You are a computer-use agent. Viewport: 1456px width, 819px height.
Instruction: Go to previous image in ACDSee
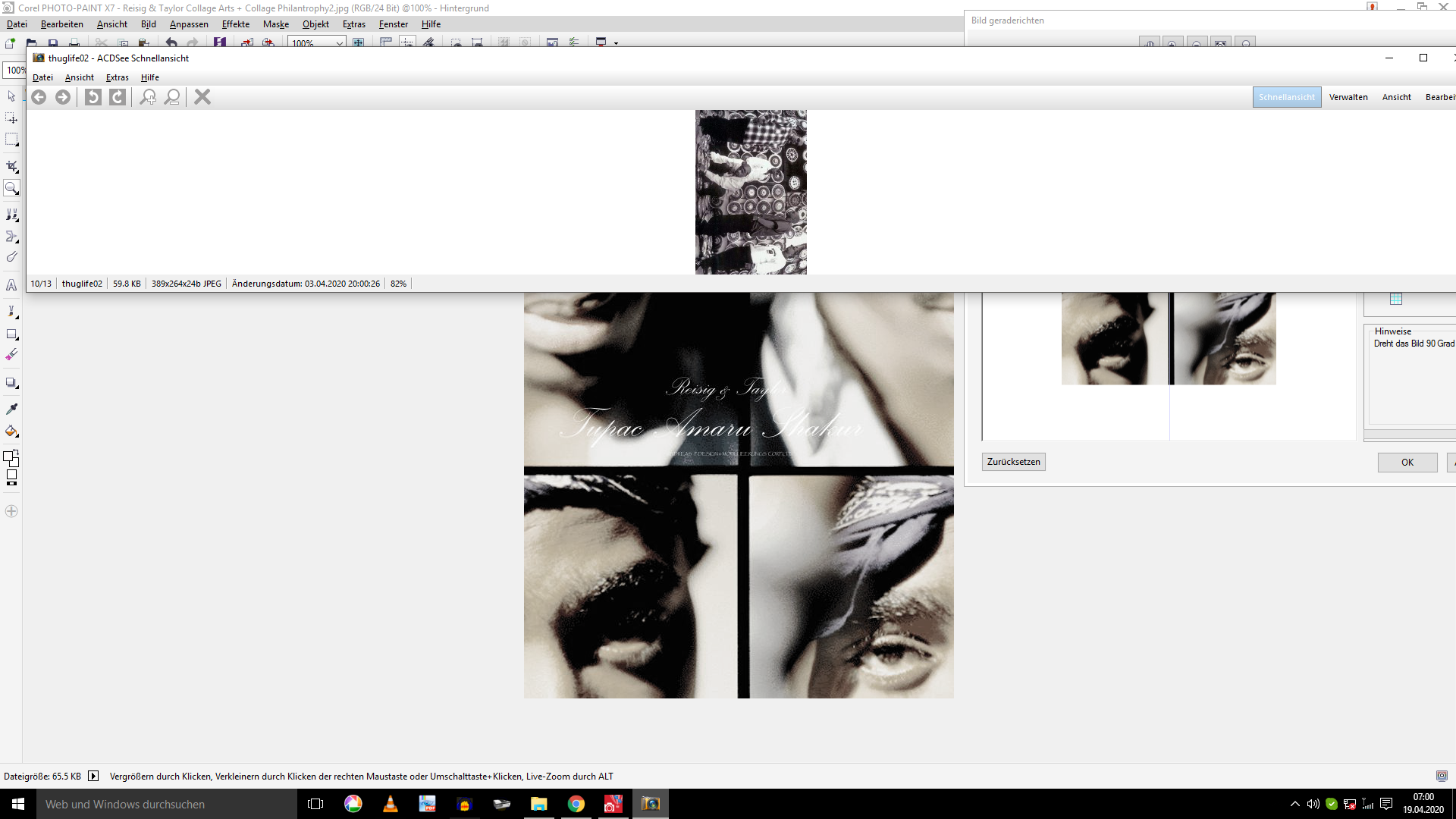click(39, 97)
